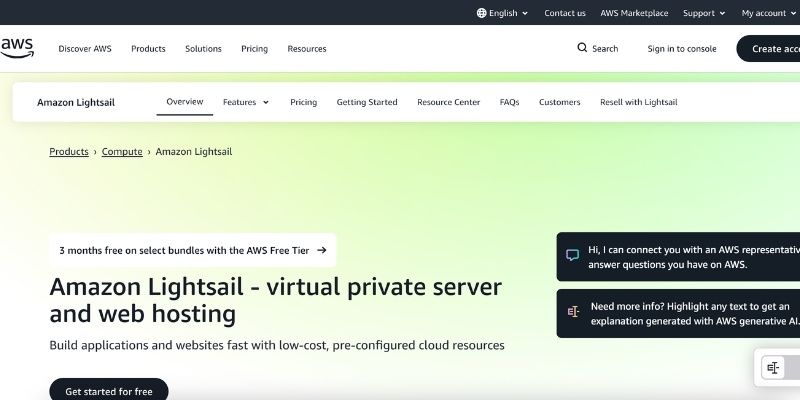Expand the Features submenu

pyautogui.click(x=245, y=102)
